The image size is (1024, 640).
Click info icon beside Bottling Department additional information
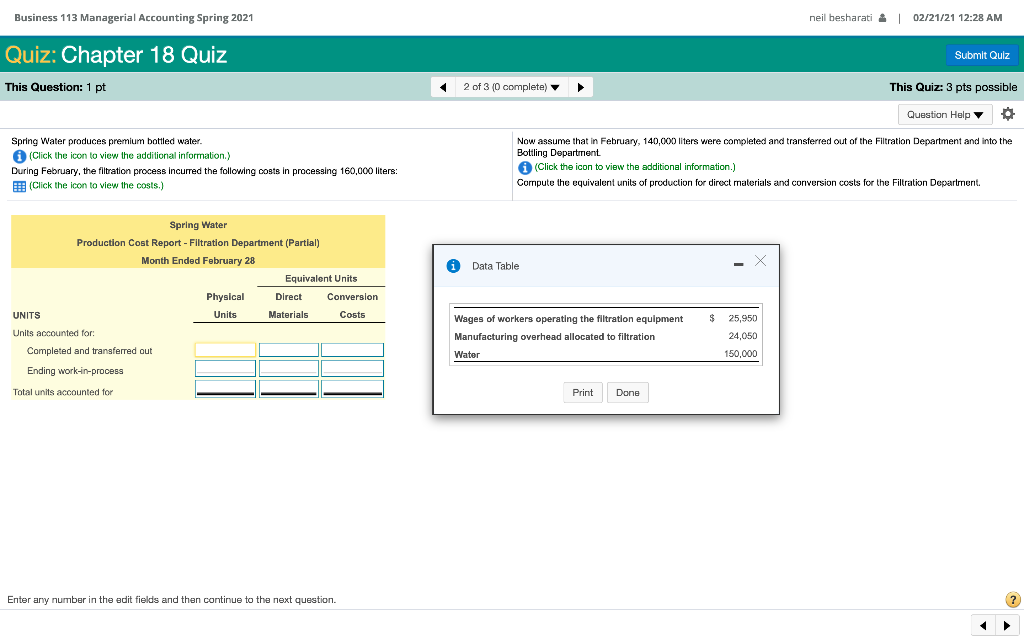click(524, 168)
